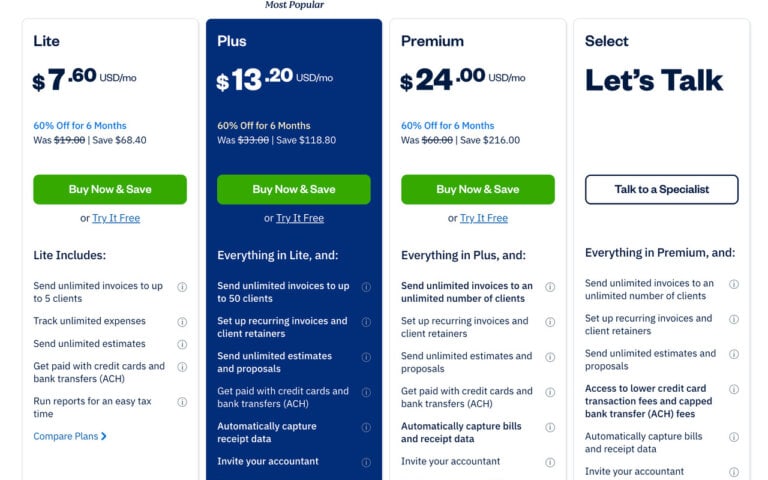
Task: Click info icon for Plus 50 clients invoices
Action: [366, 287]
